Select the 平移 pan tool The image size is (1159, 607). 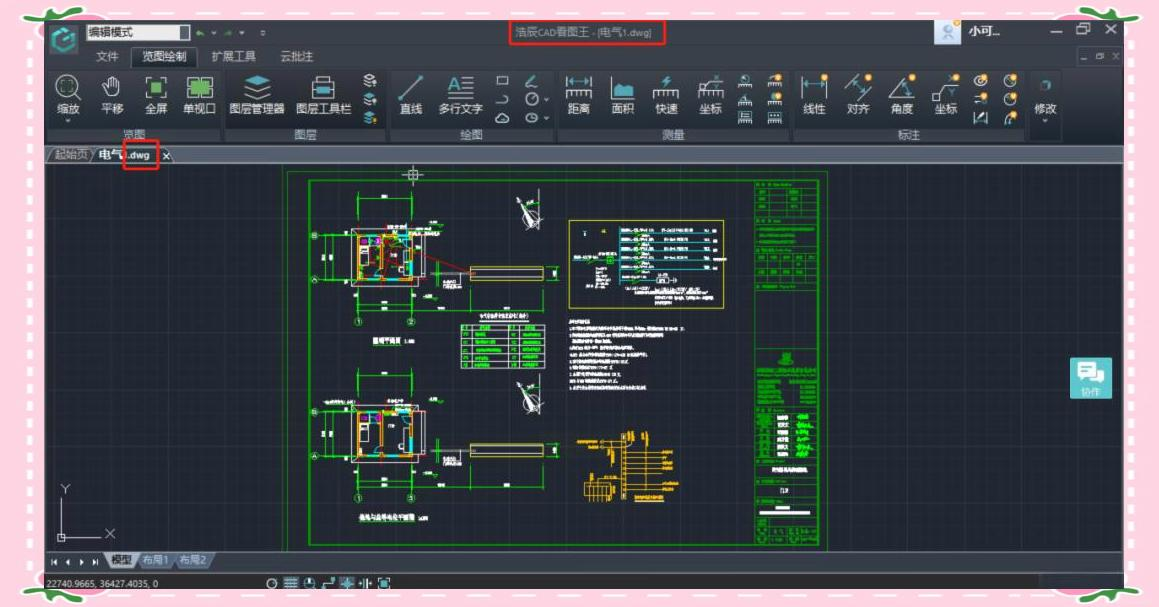(111, 94)
